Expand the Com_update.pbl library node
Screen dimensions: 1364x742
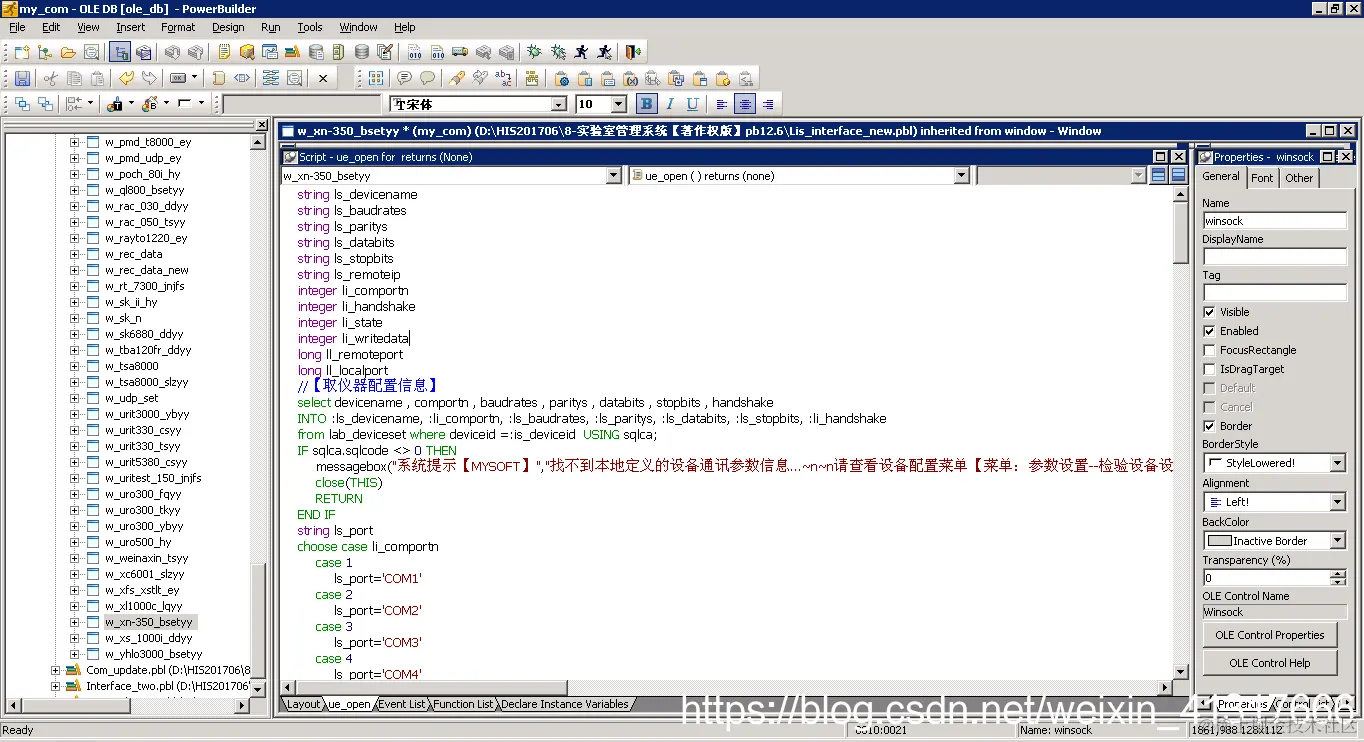click(56, 670)
